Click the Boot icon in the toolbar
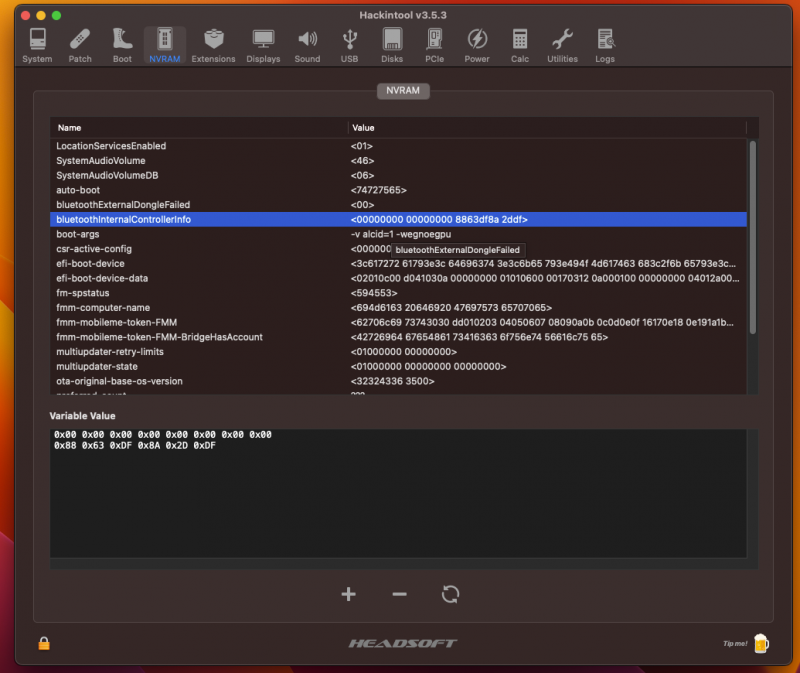Image resolution: width=800 pixels, height=673 pixels. point(122,40)
